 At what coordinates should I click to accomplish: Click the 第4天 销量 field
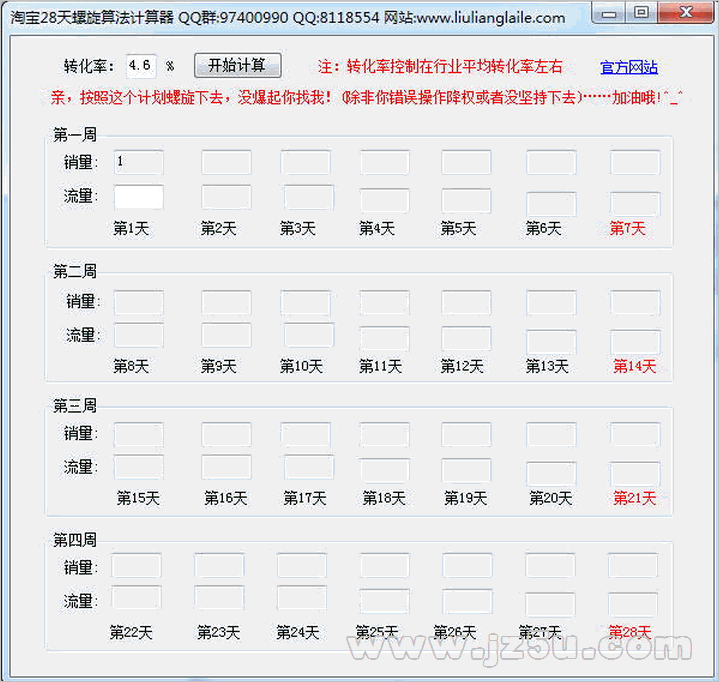(x=385, y=162)
